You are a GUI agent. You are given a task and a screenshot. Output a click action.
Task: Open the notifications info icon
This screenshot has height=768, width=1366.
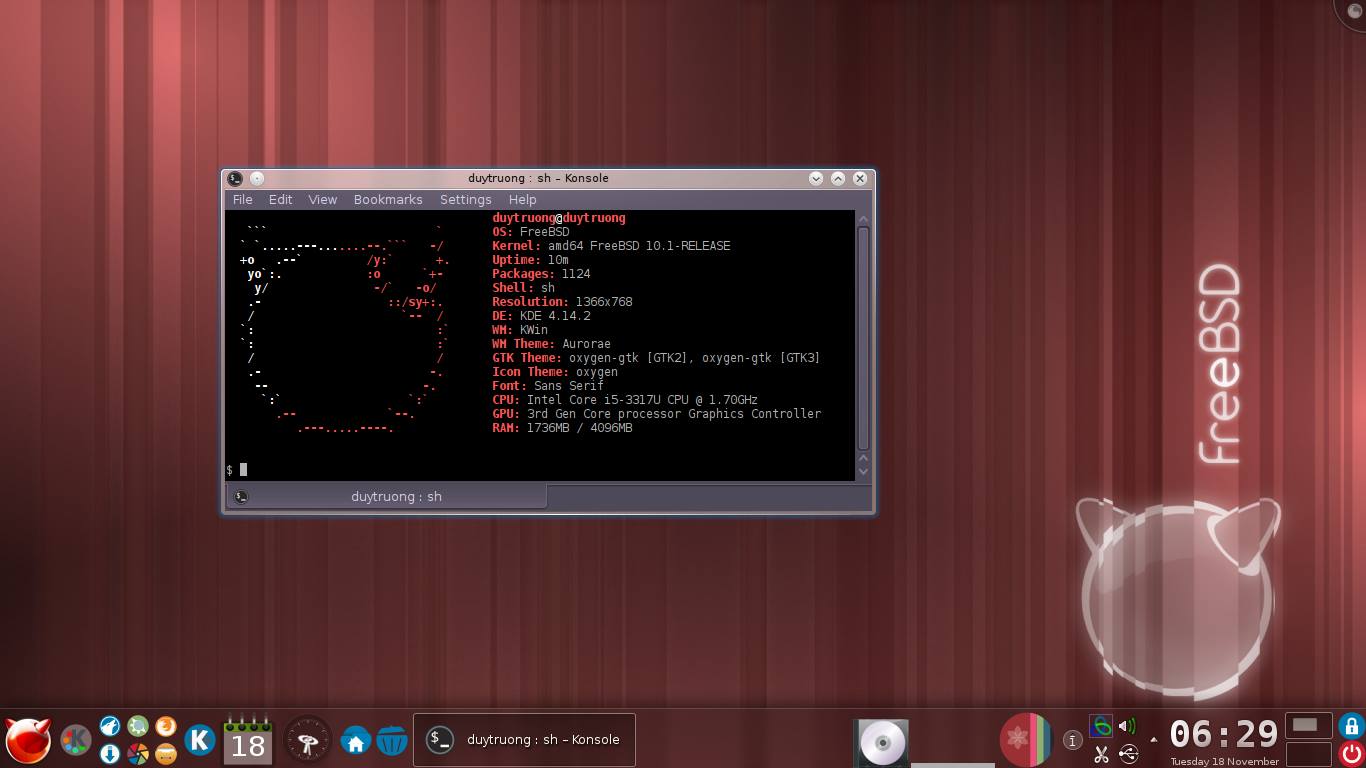[x=1072, y=741]
